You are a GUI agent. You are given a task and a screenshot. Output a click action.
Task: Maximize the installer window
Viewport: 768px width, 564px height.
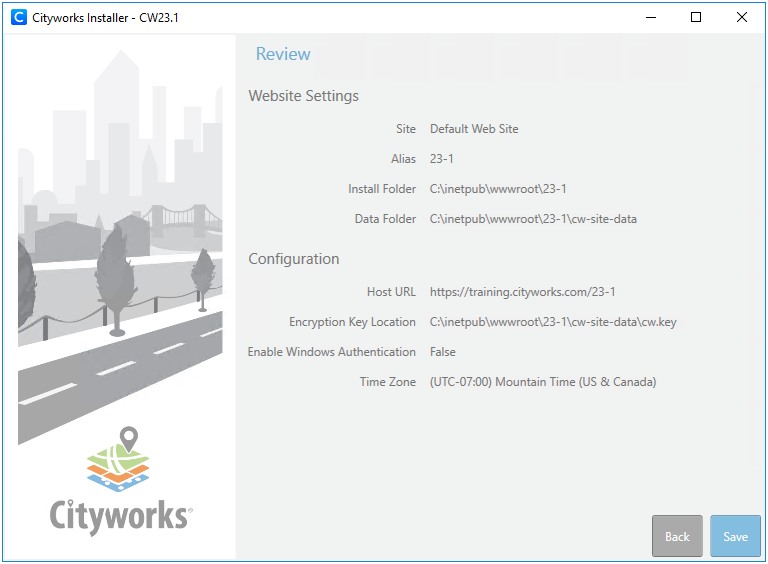696,17
